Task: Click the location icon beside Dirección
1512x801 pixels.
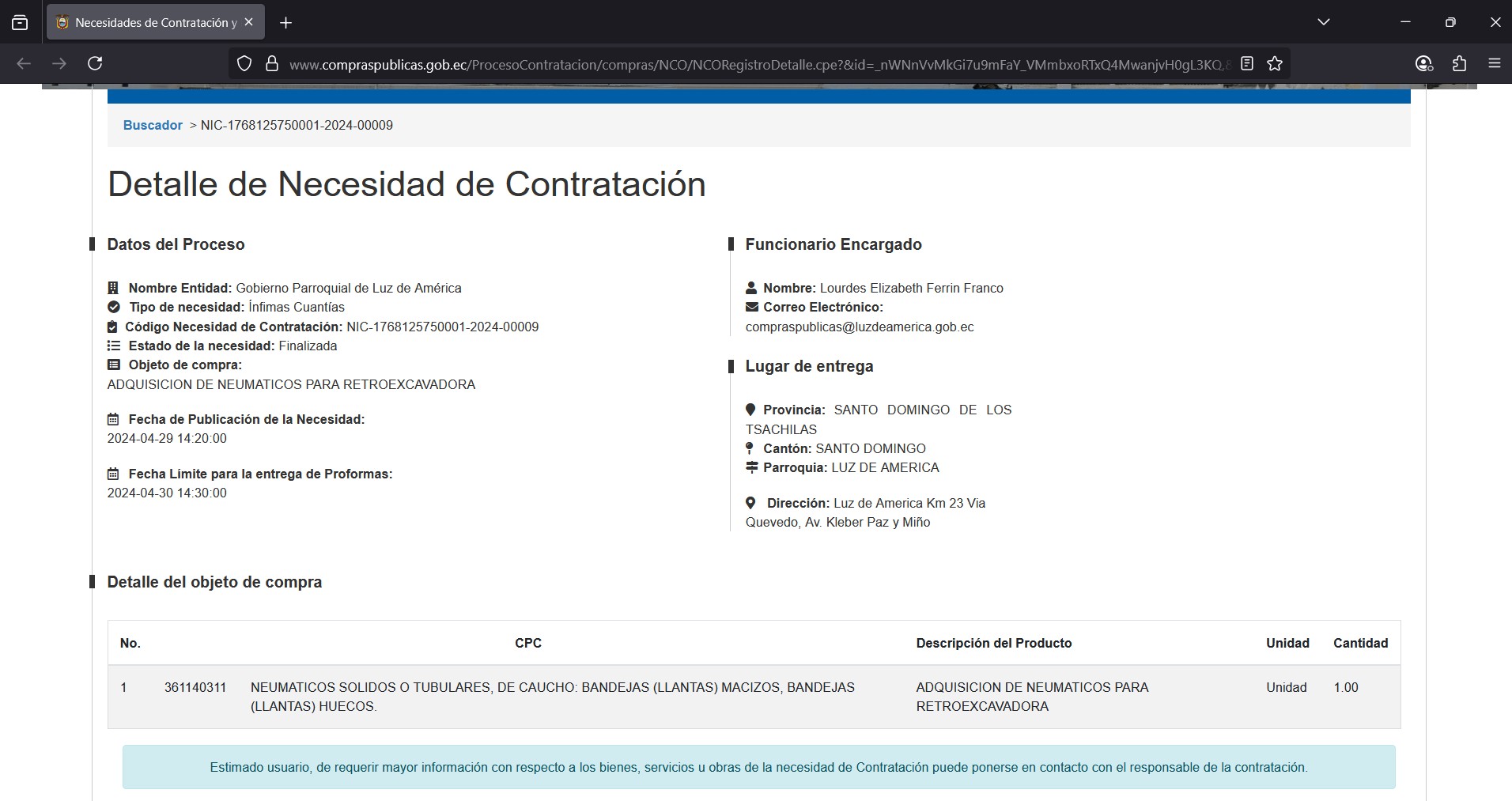Action: tap(750, 503)
